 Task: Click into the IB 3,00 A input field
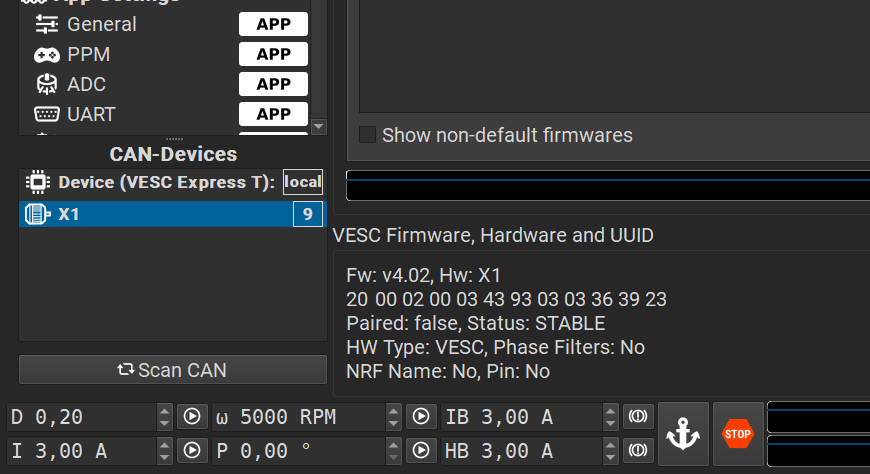pos(520,417)
